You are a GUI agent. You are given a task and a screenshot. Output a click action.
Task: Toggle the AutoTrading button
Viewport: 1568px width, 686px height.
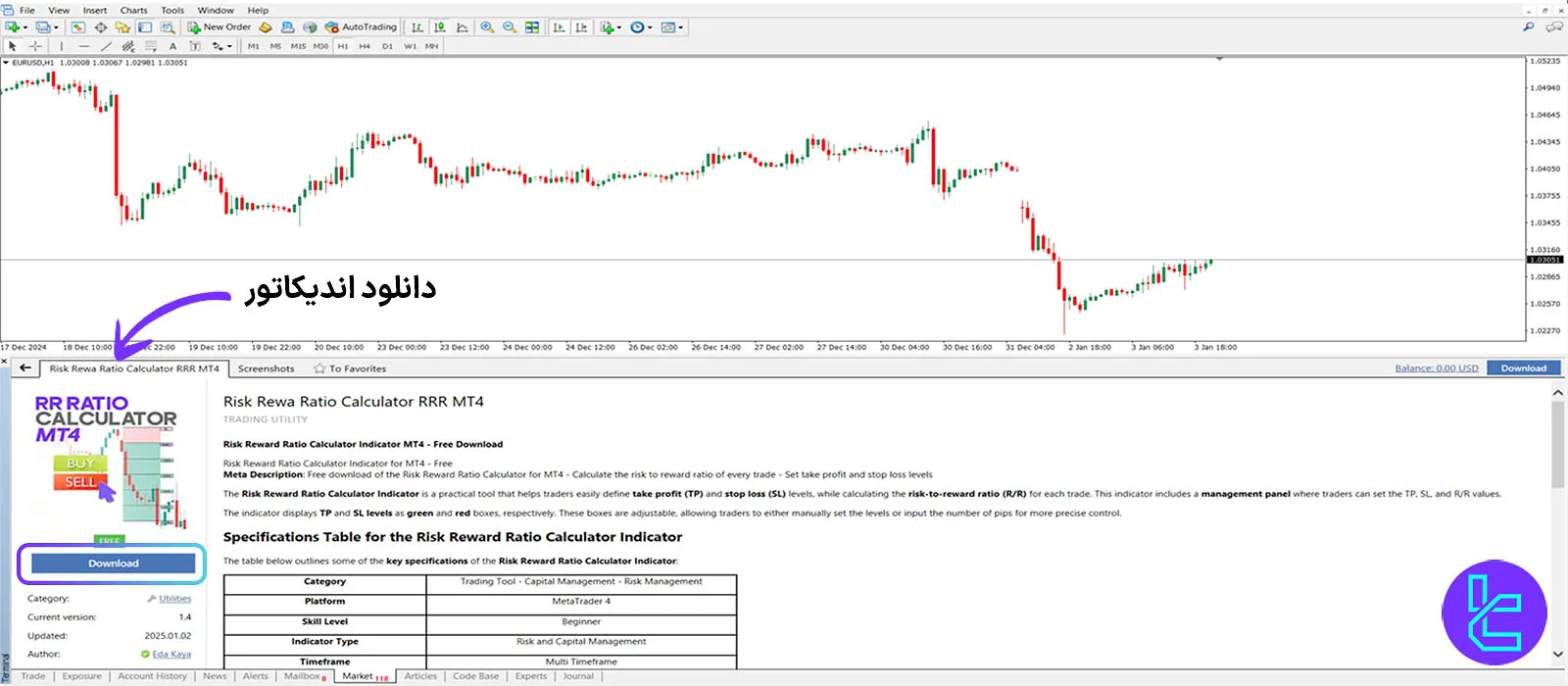tap(361, 27)
